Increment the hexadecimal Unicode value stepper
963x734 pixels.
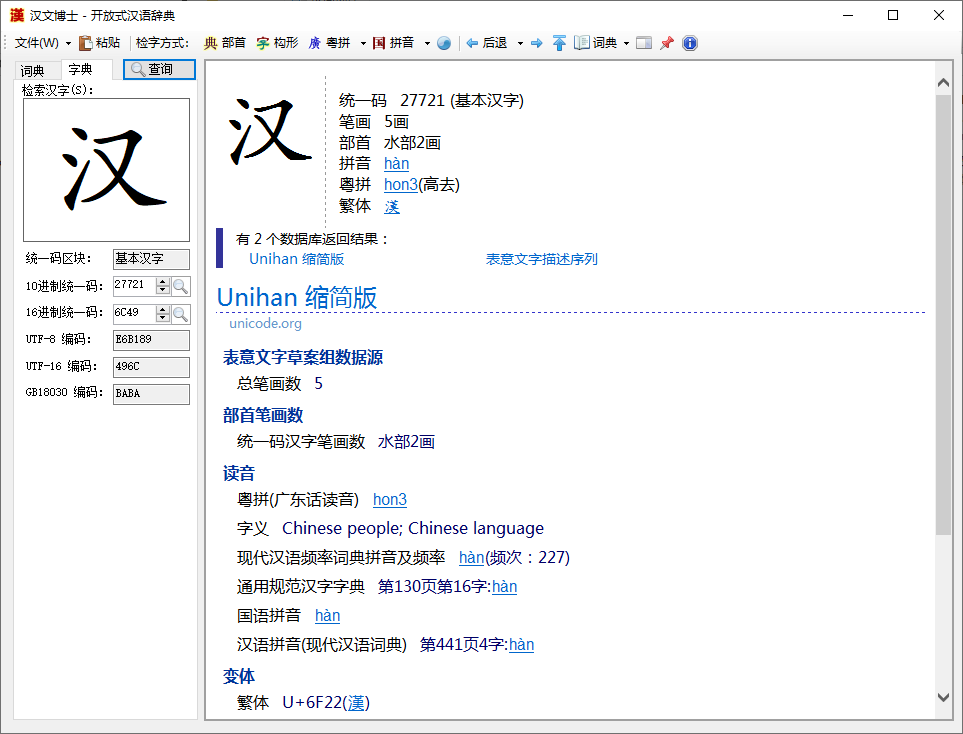pyautogui.click(x=163, y=309)
